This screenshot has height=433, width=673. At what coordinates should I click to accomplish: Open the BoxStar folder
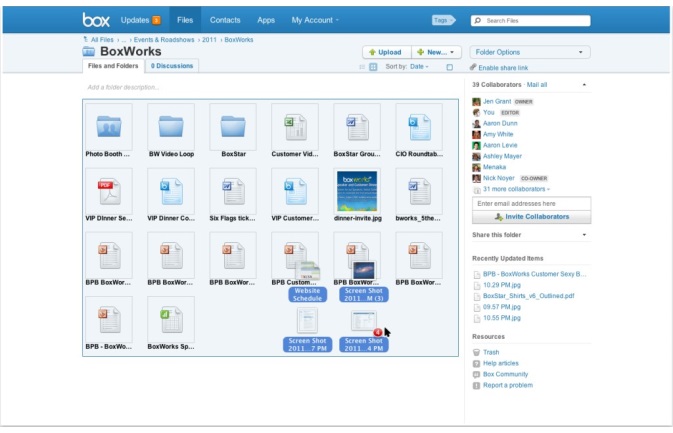click(x=233, y=127)
